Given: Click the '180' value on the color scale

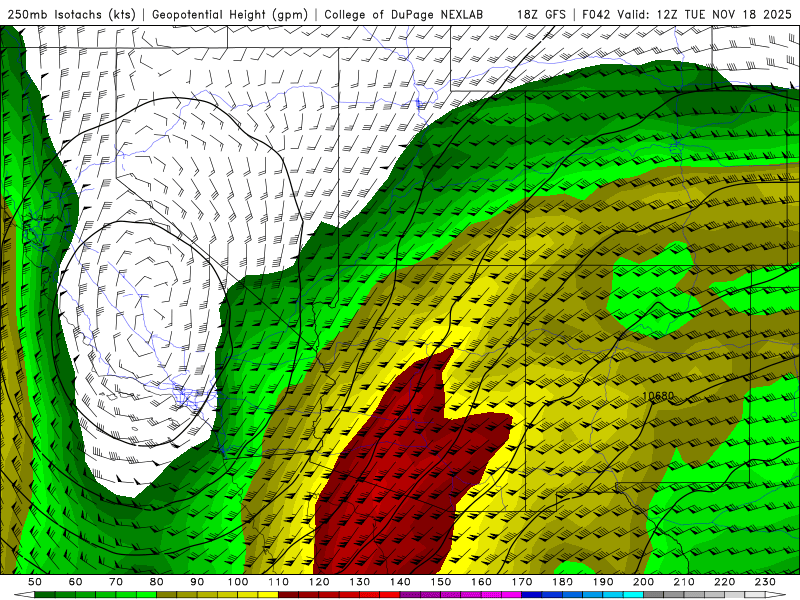Looking at the screenshot, I should click(562, 582).
